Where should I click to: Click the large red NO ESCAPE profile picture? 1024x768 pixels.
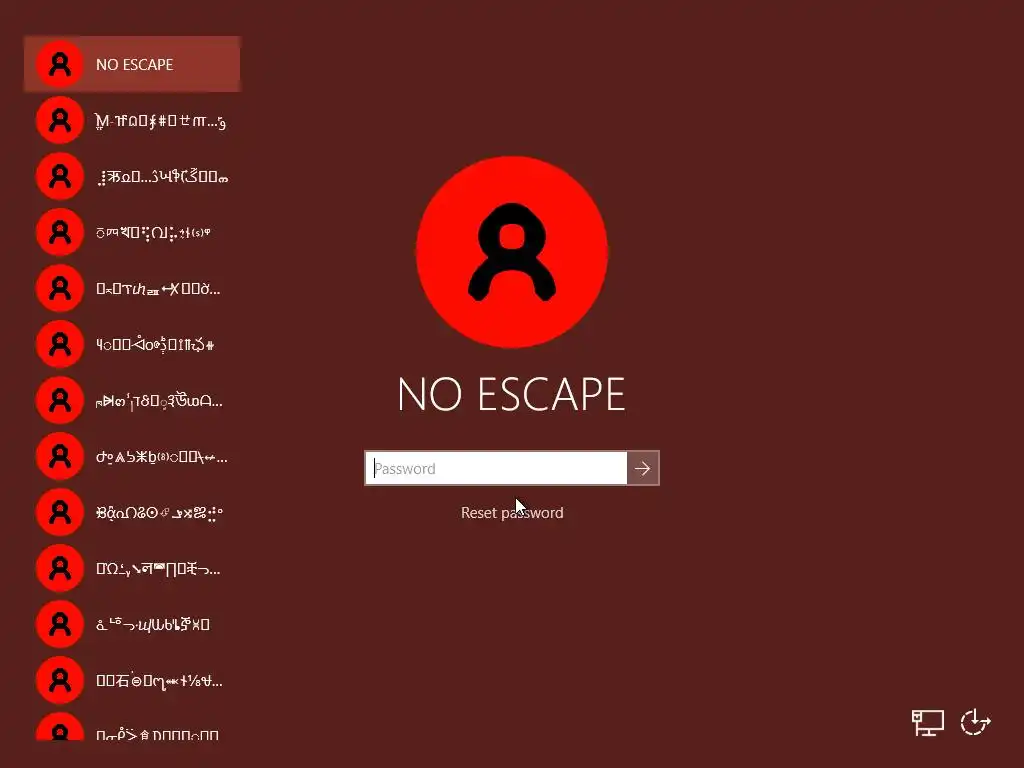point(512,252)
